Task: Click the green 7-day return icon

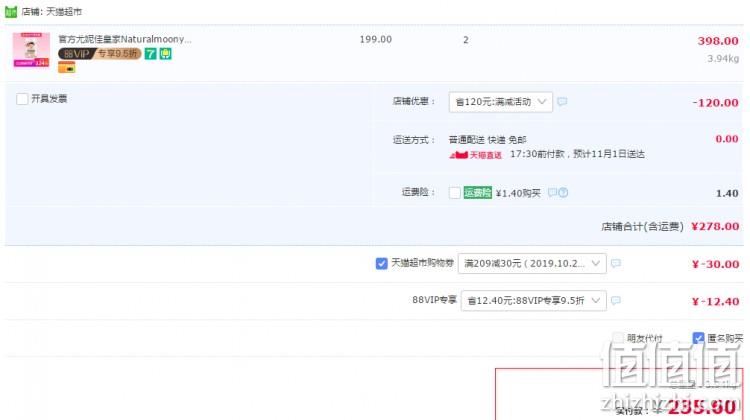Action: (150, 54)
